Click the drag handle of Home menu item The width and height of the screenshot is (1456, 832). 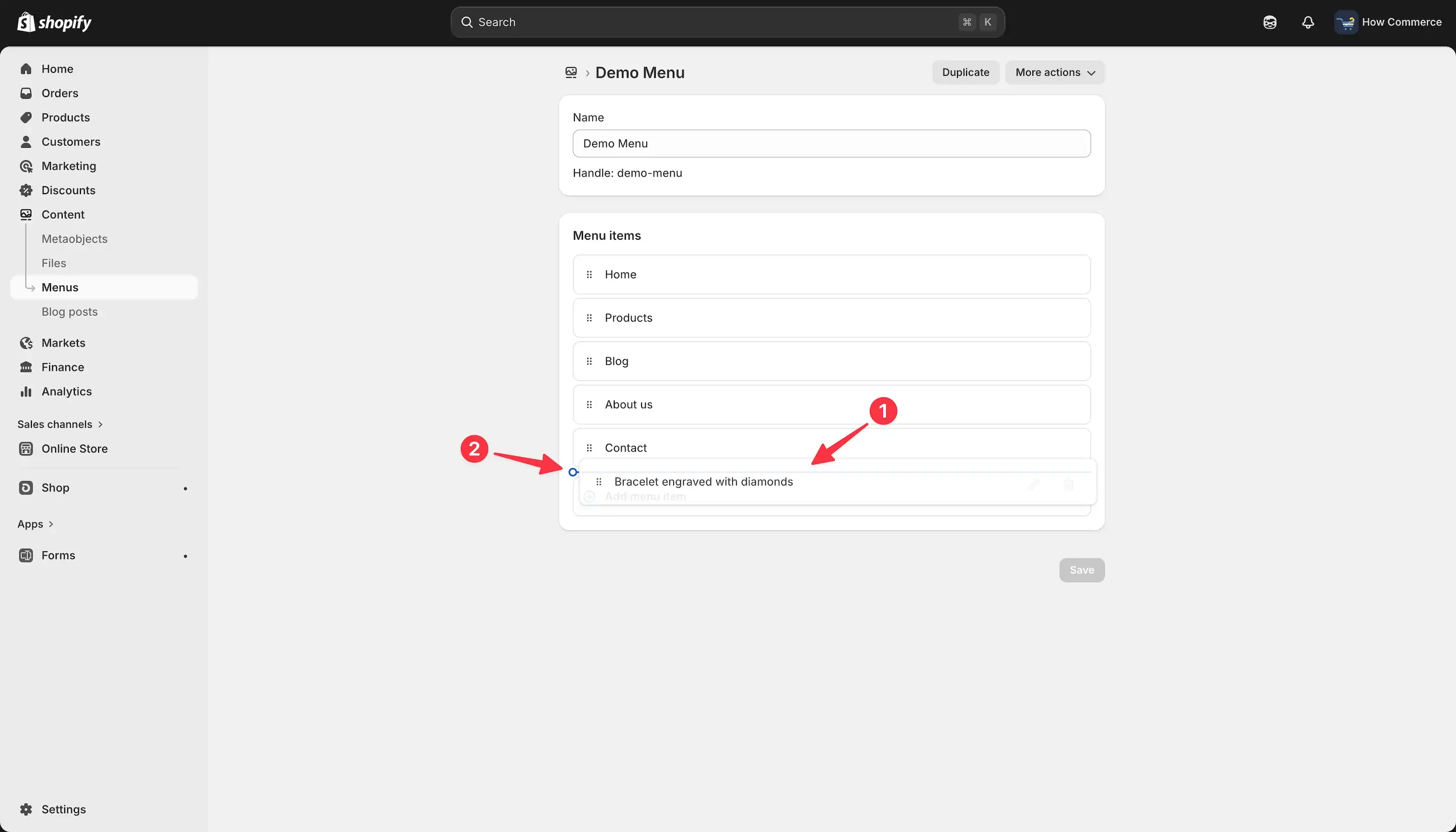589,274
